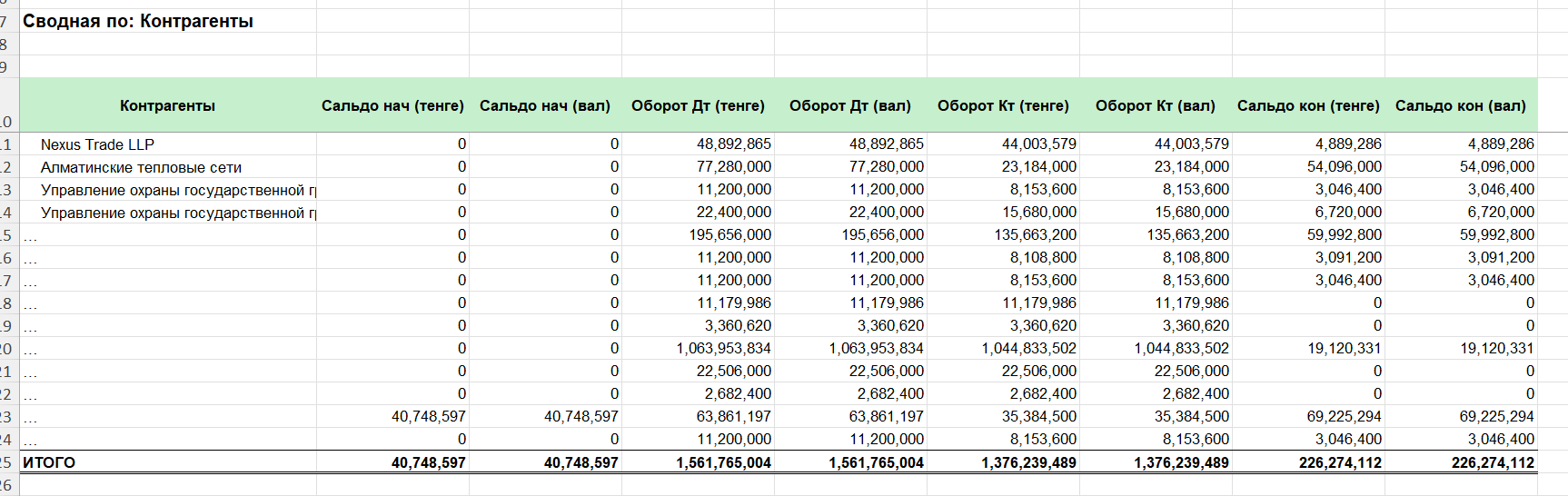Screen dimensions: 1568x496
Task: Click the "Оборот Кт (вал)" header cell
Action: tap(1156, 105)
